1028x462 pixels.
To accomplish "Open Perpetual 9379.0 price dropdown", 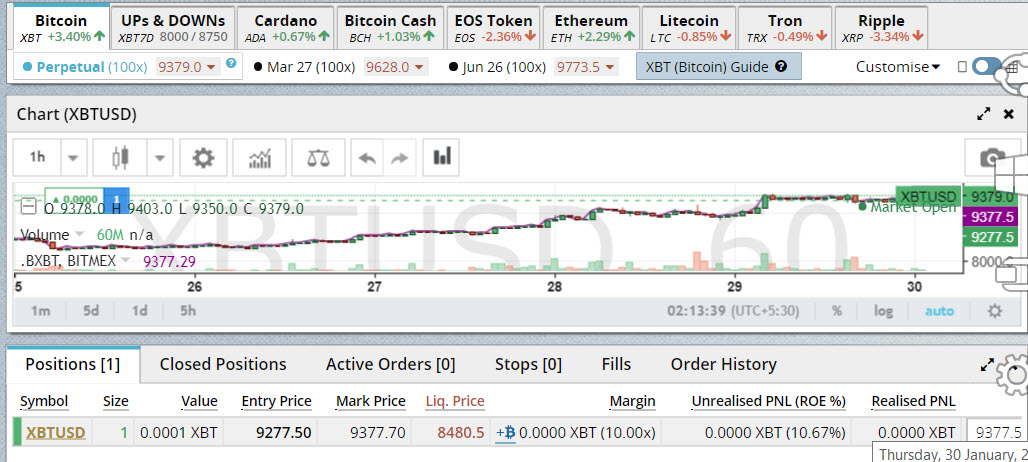I will click(187, 67).
